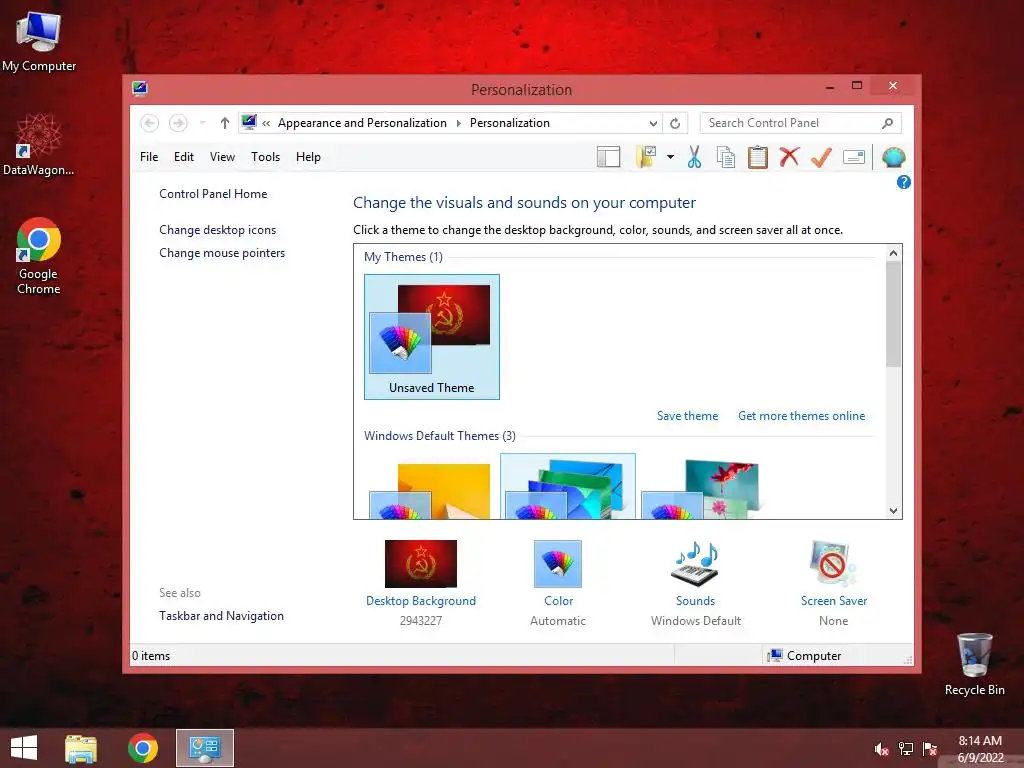Go up one level with Up arrow
This screenshot has height=768, width=1024.
point(225,123)
